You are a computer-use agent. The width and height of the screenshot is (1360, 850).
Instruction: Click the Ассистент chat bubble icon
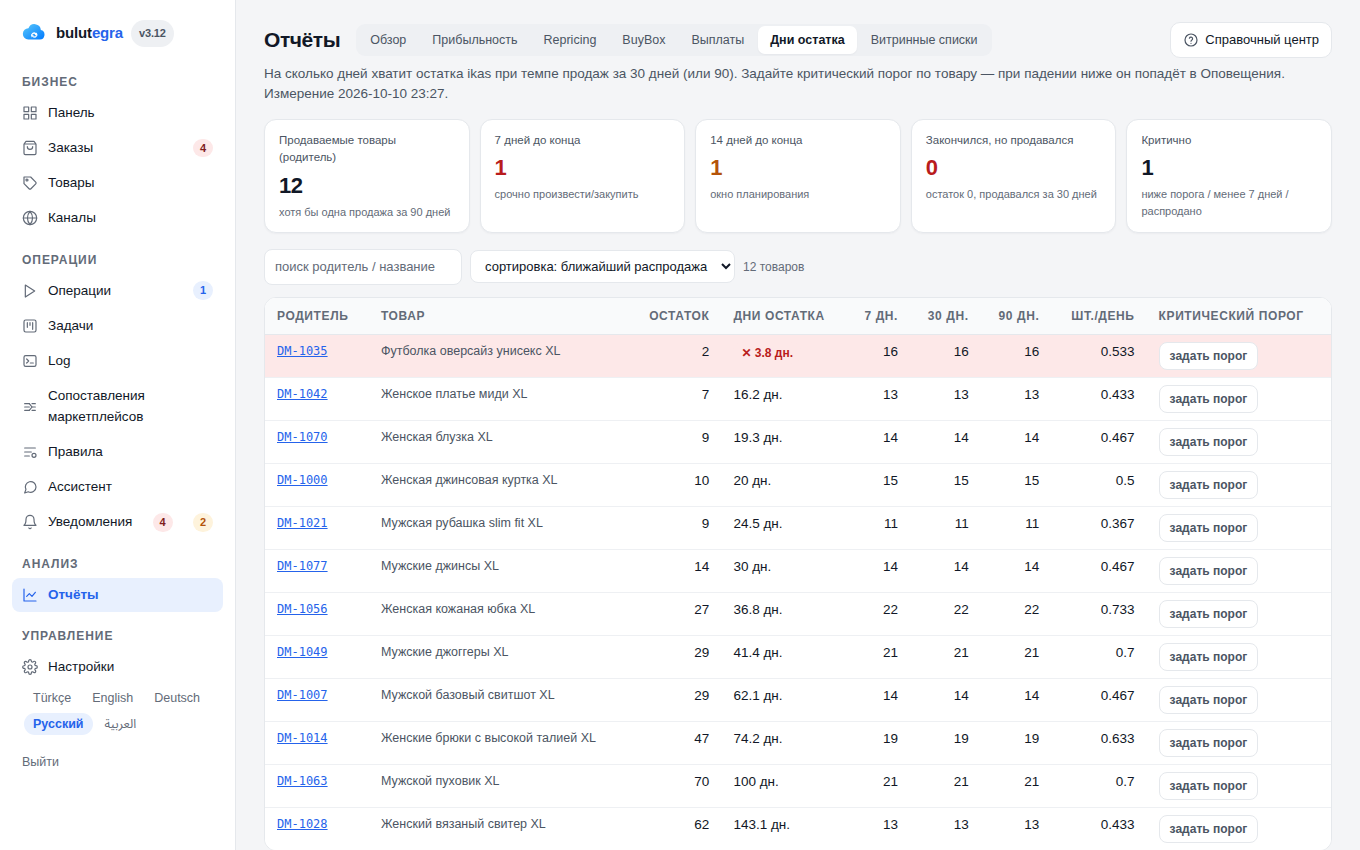[x=30, y=487]
